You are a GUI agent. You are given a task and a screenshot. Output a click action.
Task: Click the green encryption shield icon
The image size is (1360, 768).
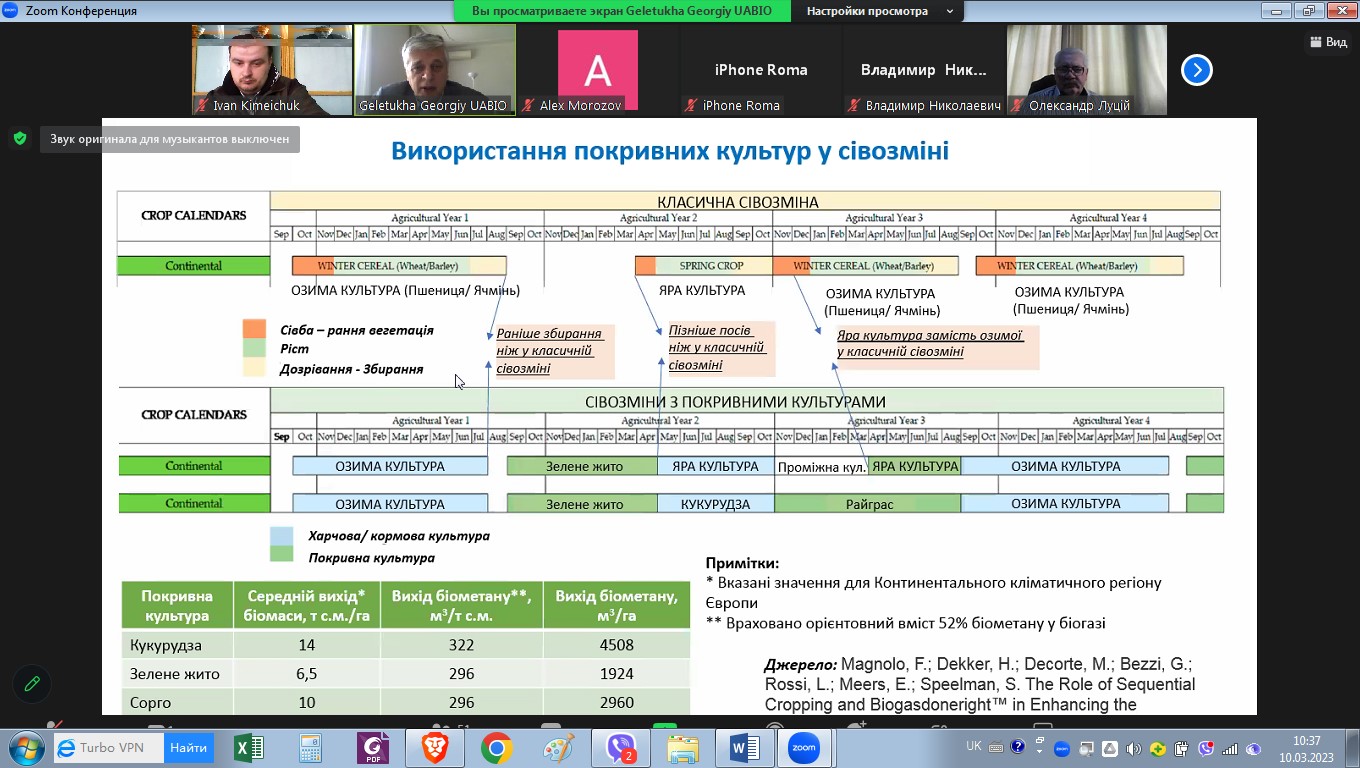pyautogui.click(x=20, y=139)
